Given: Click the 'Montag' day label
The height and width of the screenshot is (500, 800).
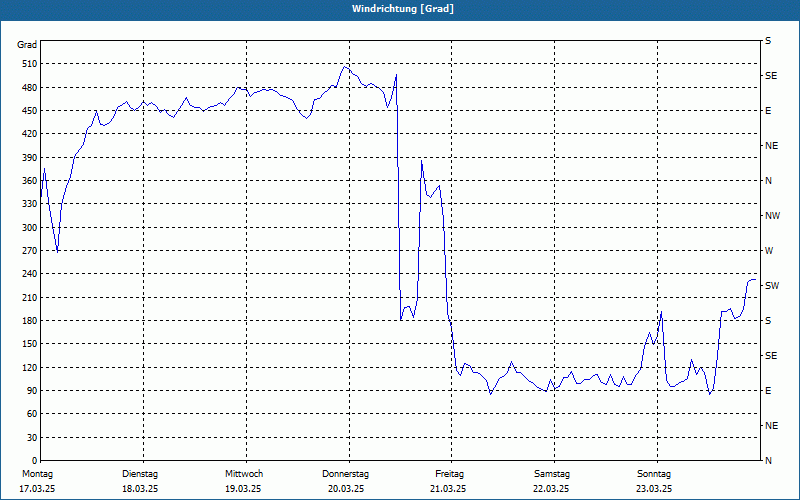Looking at the screenshot, I should click(38, 474).
